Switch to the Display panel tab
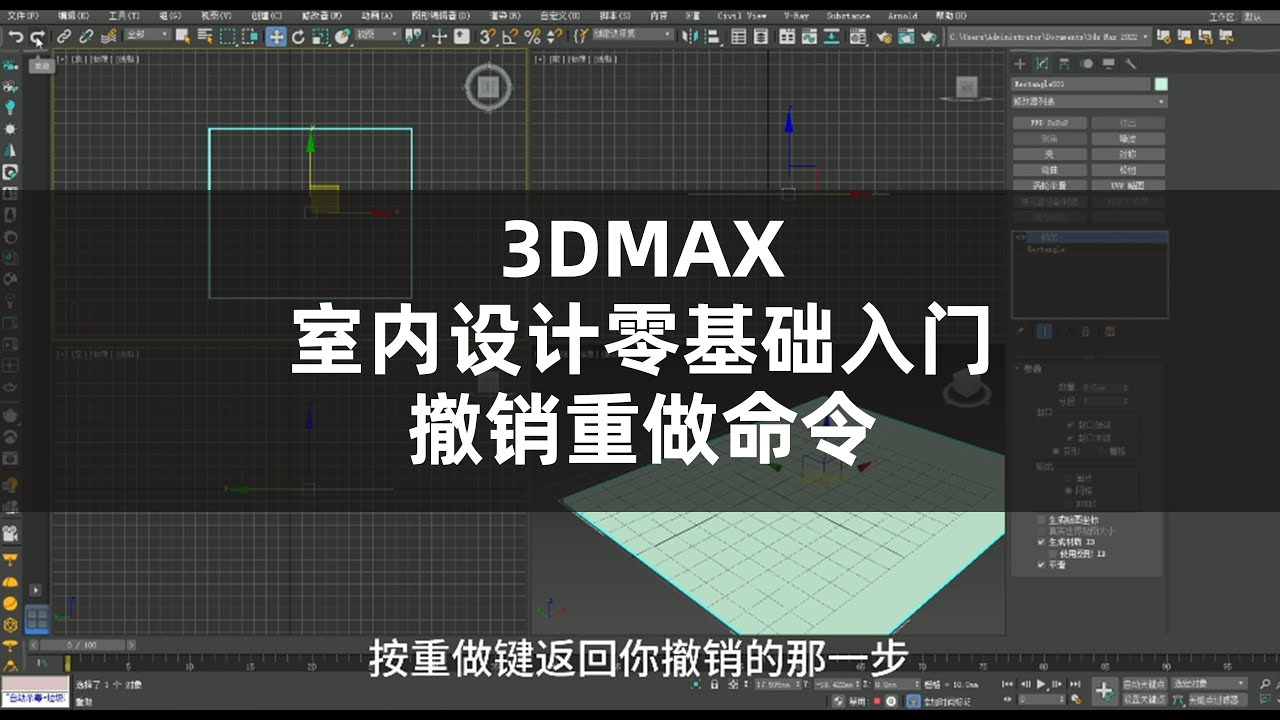Image resolution: width=1280 pixels, height=720 pixels. point(1108,64)
